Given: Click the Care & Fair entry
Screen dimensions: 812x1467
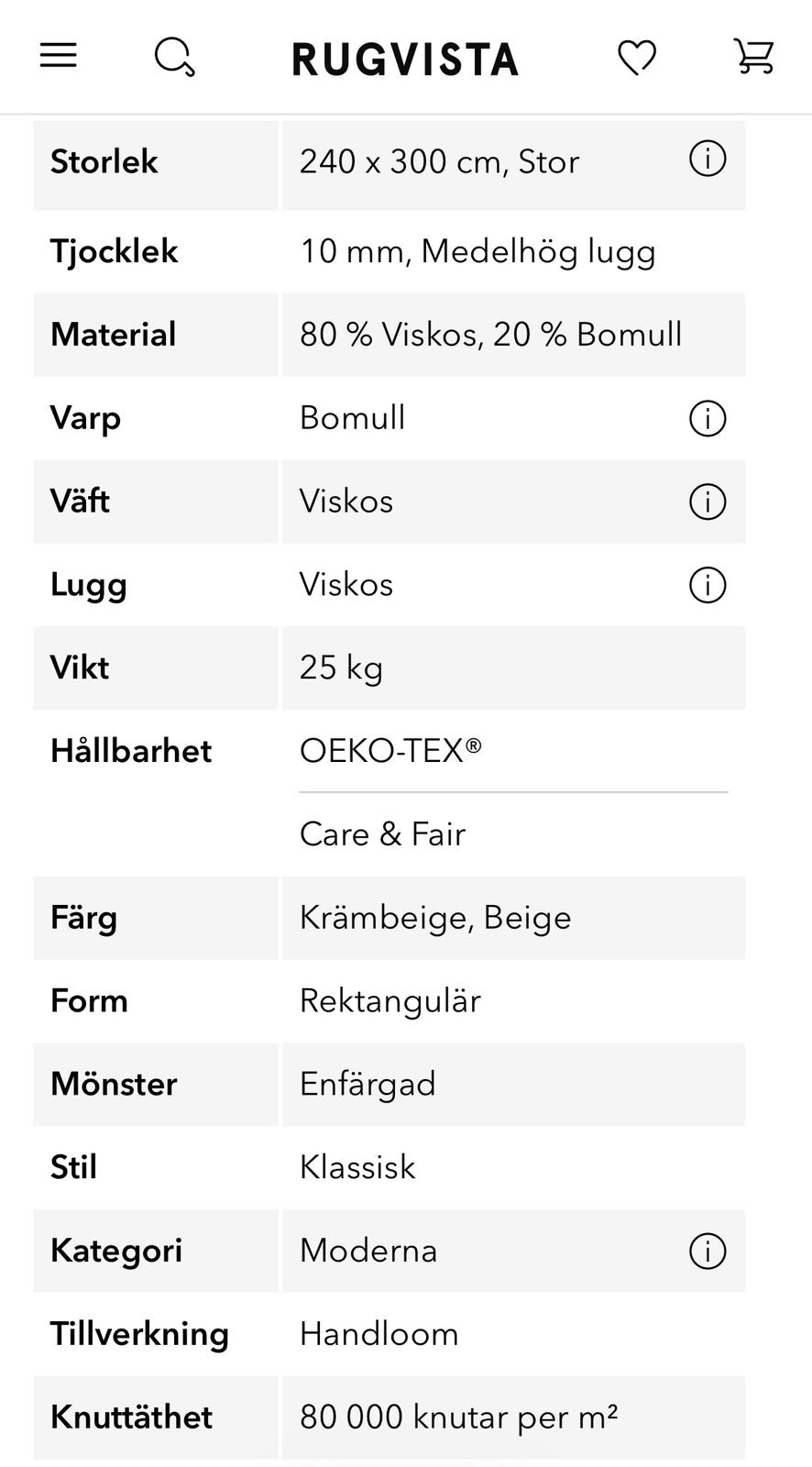Looking at the screenshot, I should pyautogui.click(x=382, y=834).
